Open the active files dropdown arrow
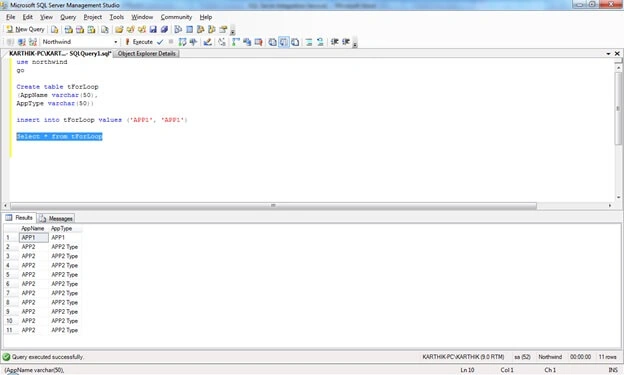This screenshot has width=624, height=375. (608, 53)
